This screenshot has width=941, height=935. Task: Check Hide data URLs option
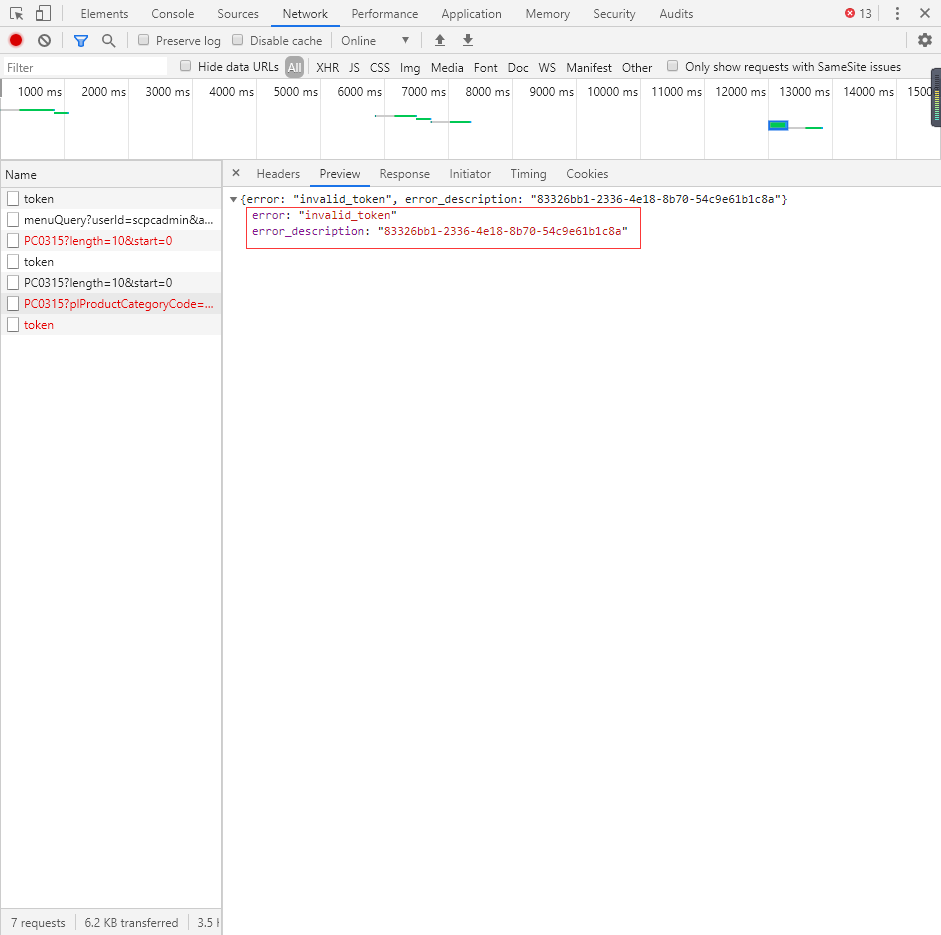[x=185, y=66]
